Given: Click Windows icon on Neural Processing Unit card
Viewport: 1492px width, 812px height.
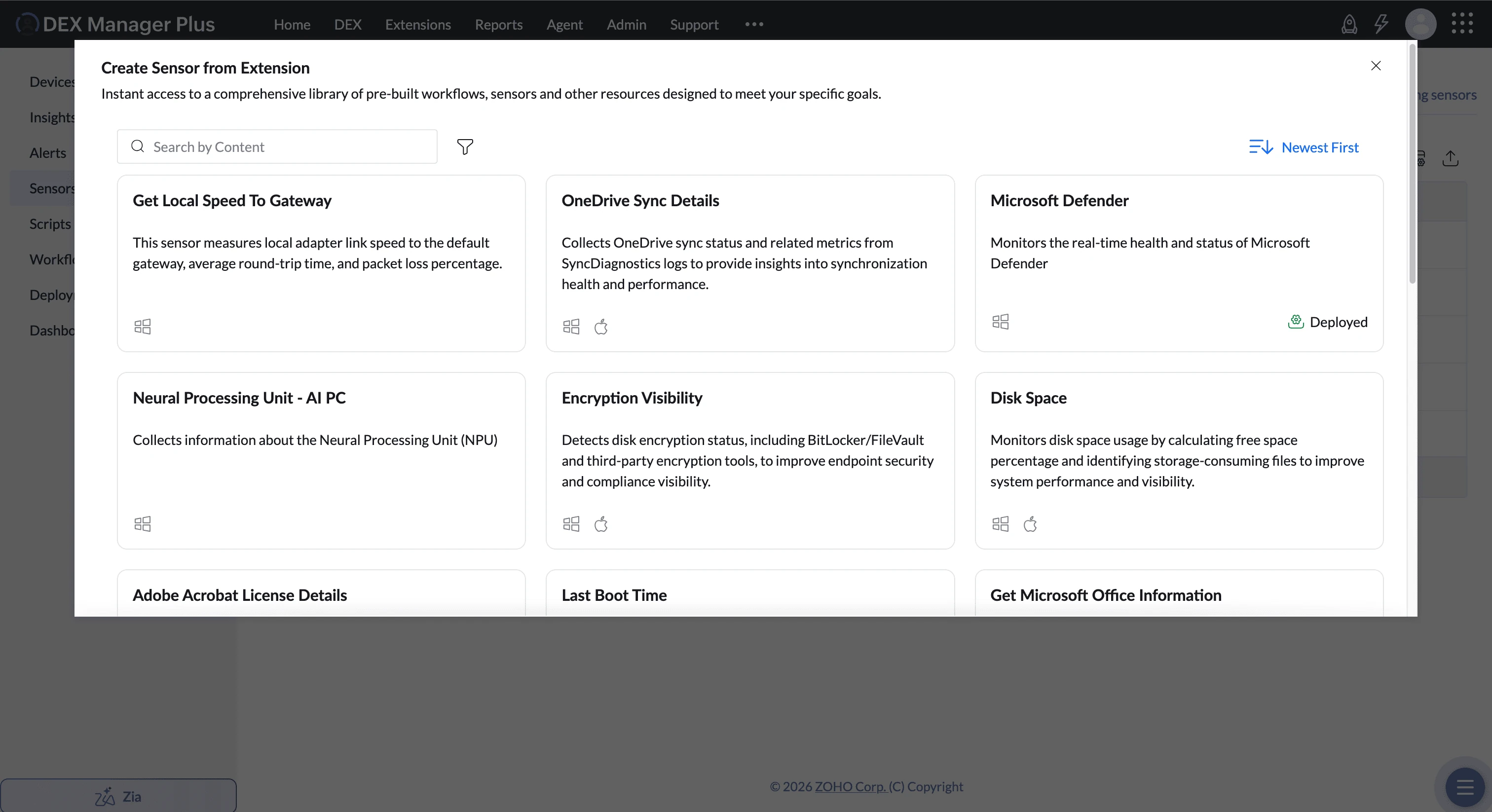Looking at the screenshot, I should click(143, 524).
